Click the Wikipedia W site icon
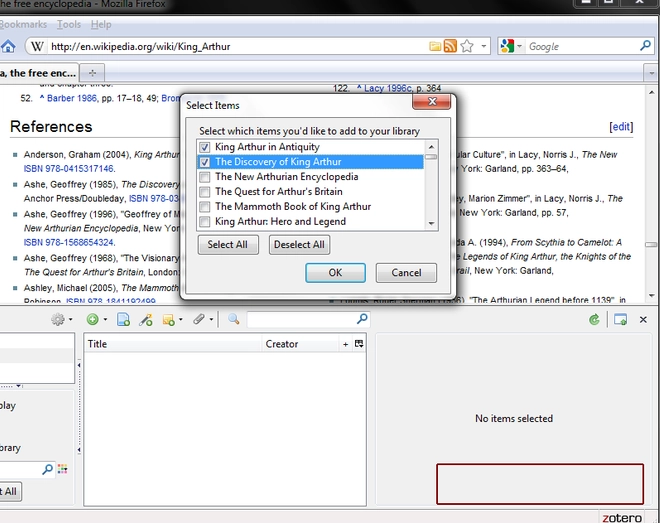 point(37,46)
